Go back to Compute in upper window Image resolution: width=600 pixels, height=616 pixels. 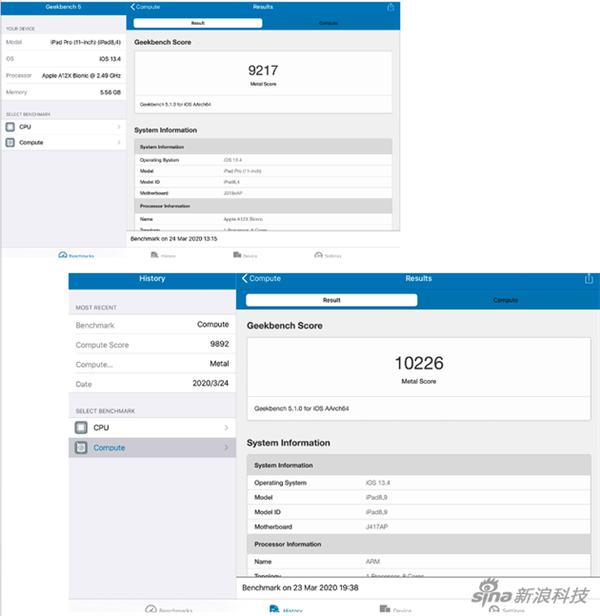[x=145, y=7]
